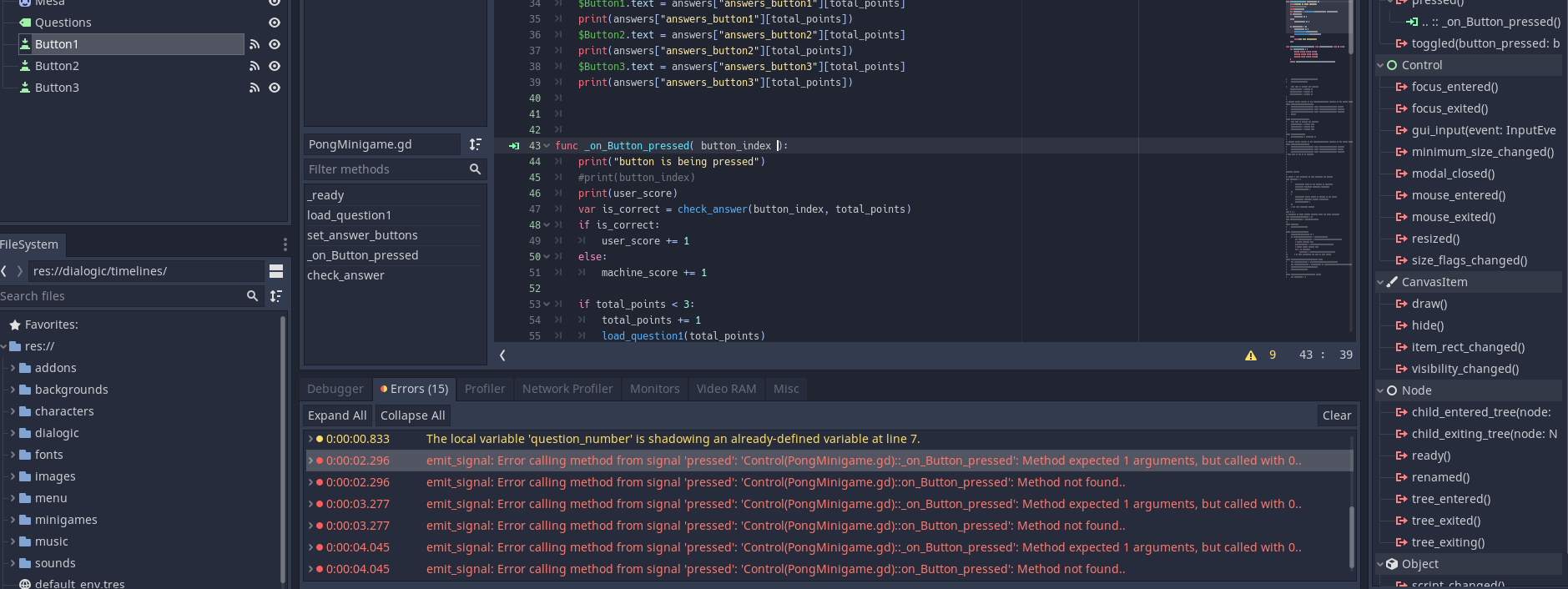
Task: Select Button2 node in scene tree
Action: point(57,66)
